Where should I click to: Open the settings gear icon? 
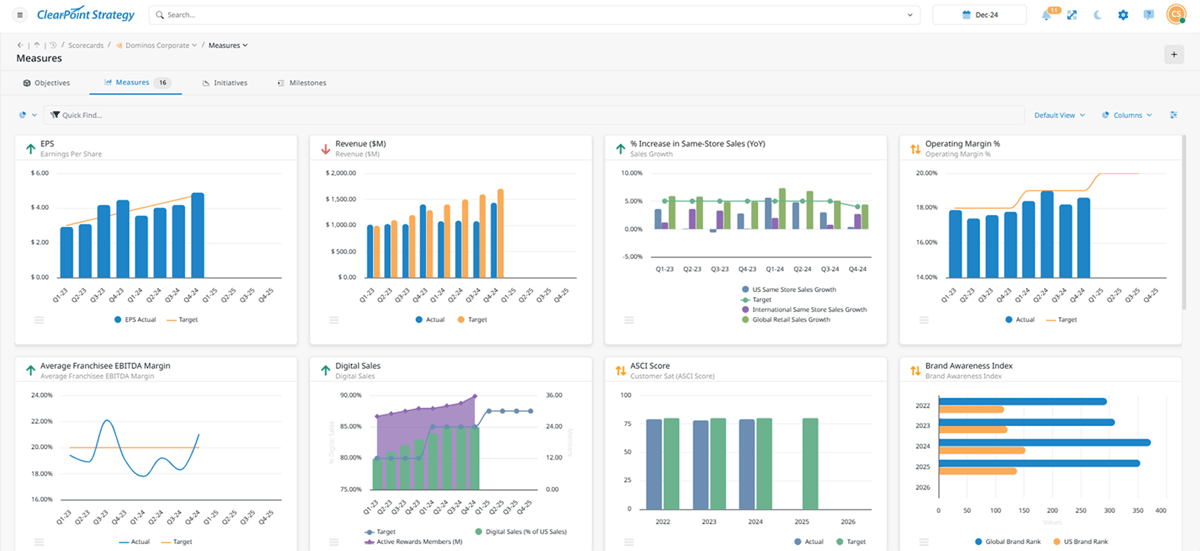(1123, 15)
